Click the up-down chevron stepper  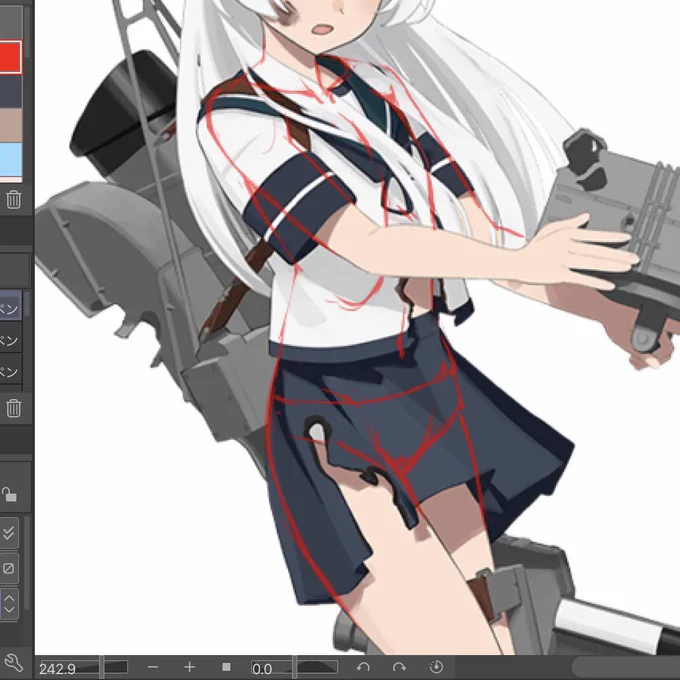pos(9,604)
